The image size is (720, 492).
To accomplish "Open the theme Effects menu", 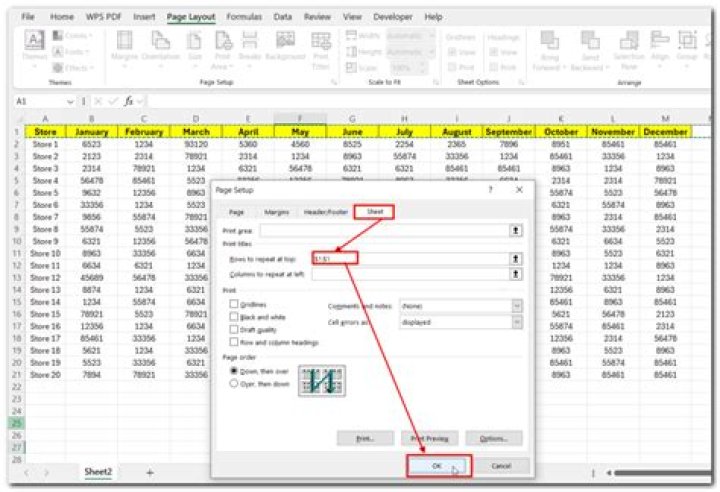I will click(x=73, y=68).
